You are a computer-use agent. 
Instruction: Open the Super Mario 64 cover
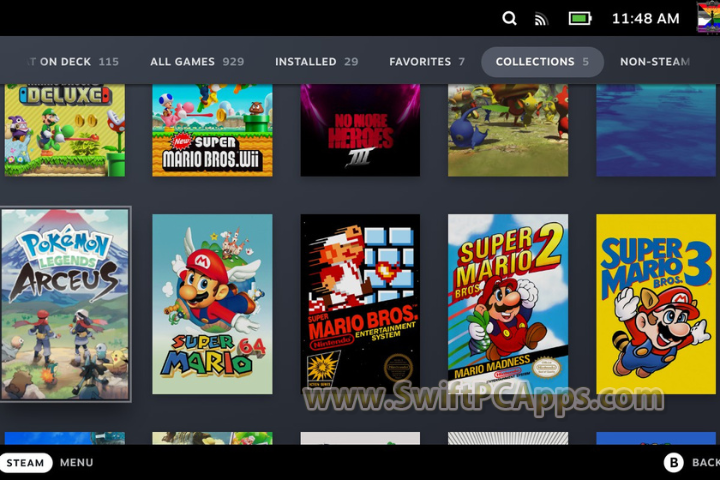click(x=212, y=304)
